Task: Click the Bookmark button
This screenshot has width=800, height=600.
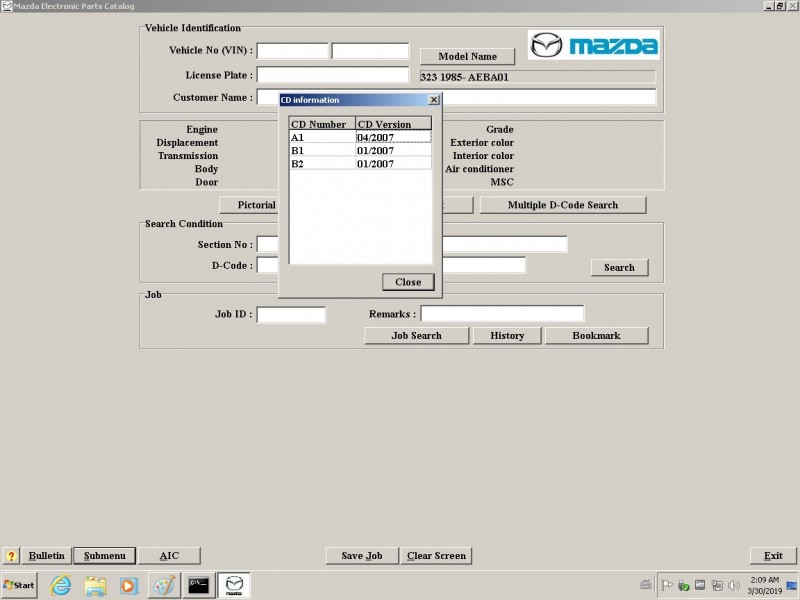Action: 596,335
